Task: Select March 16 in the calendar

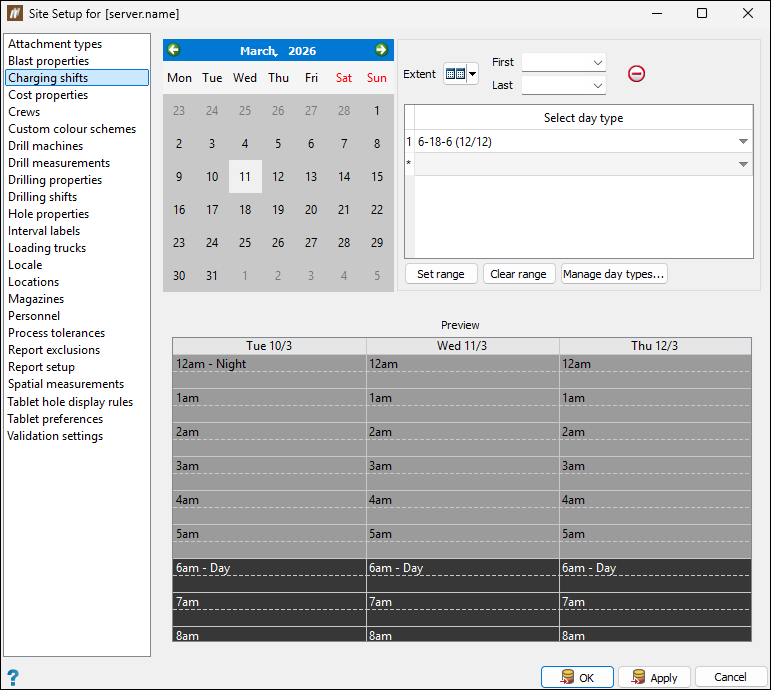Action: pyautogui.click(x=179, y=210)
